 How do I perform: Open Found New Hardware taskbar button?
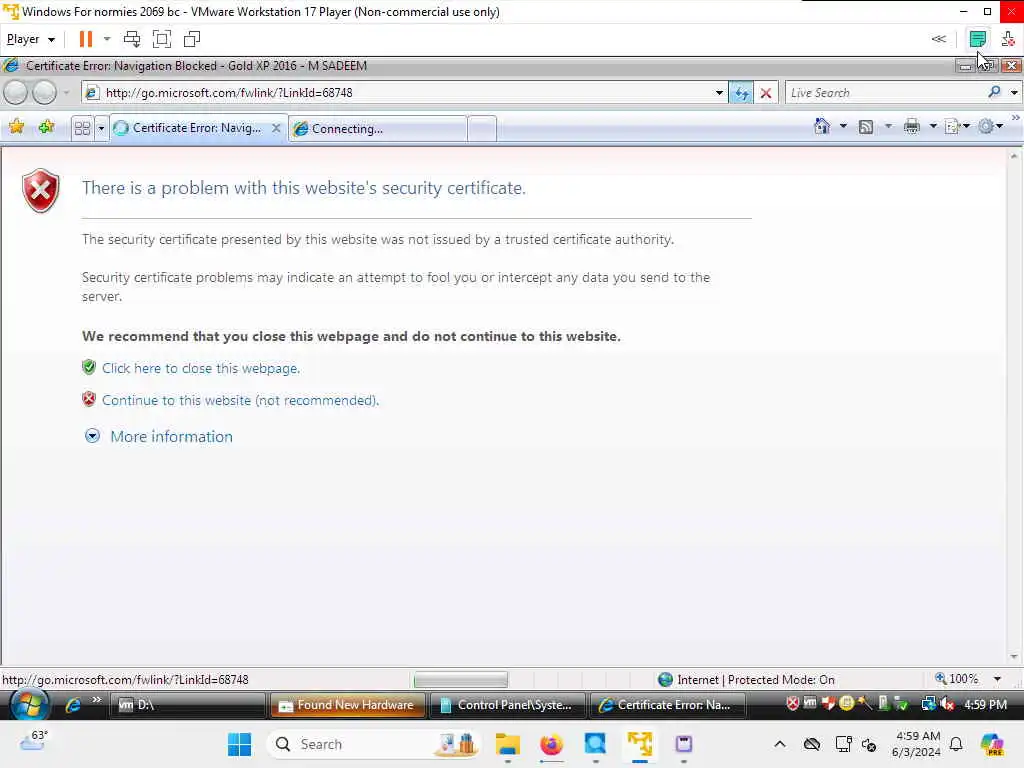[347, 705]
